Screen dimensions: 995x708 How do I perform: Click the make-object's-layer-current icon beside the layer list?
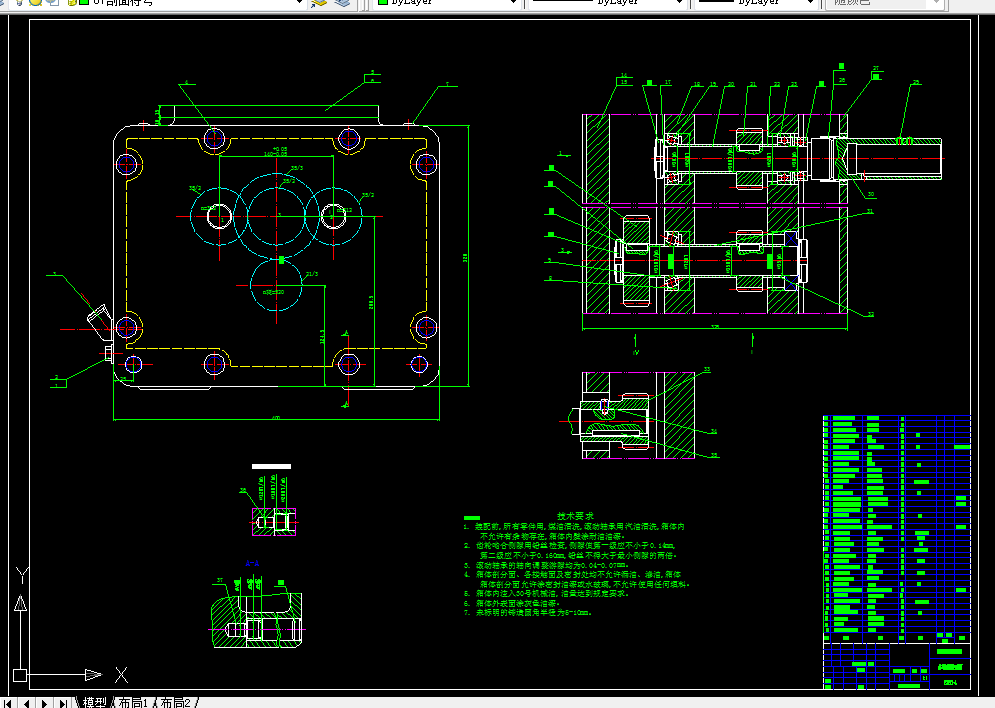[319, 3]
